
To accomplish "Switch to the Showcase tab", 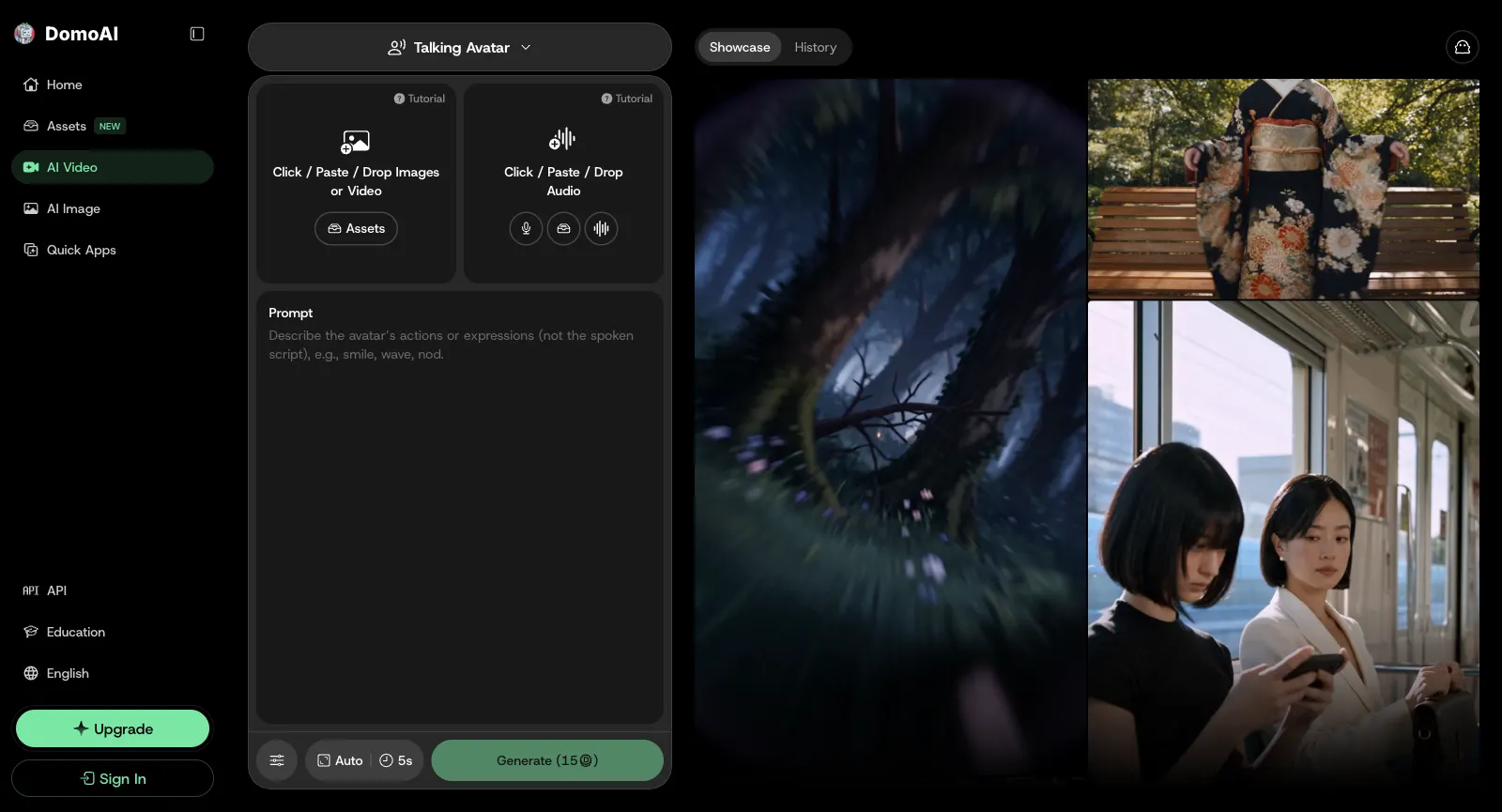I will pos(740,47).
